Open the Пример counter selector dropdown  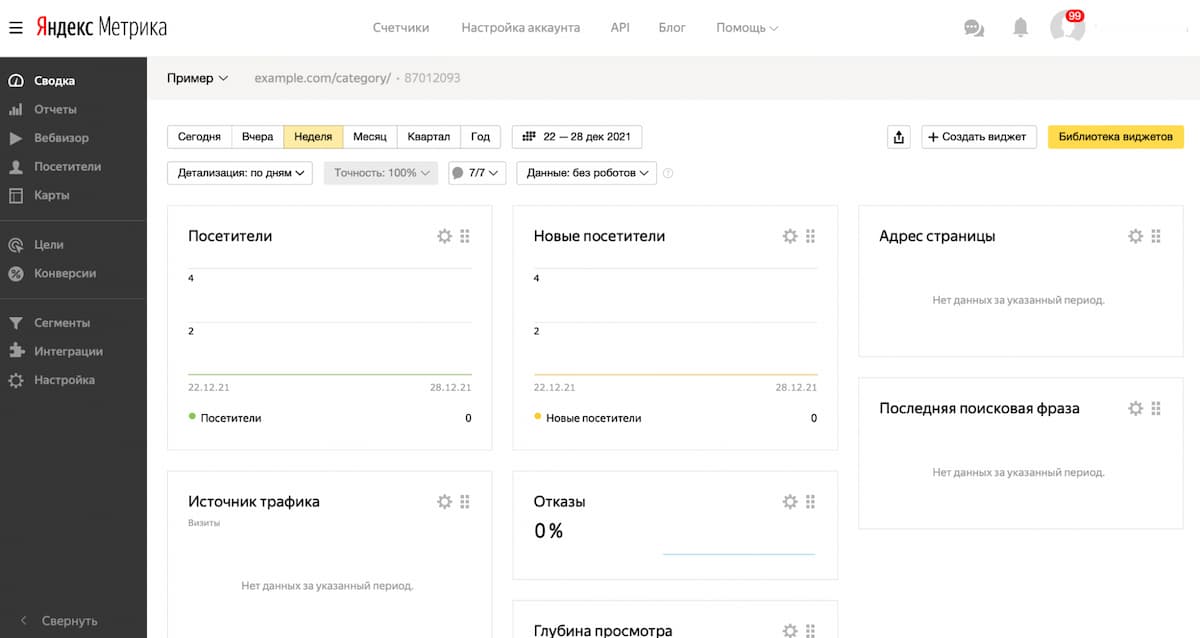click(x=197, y=77)
